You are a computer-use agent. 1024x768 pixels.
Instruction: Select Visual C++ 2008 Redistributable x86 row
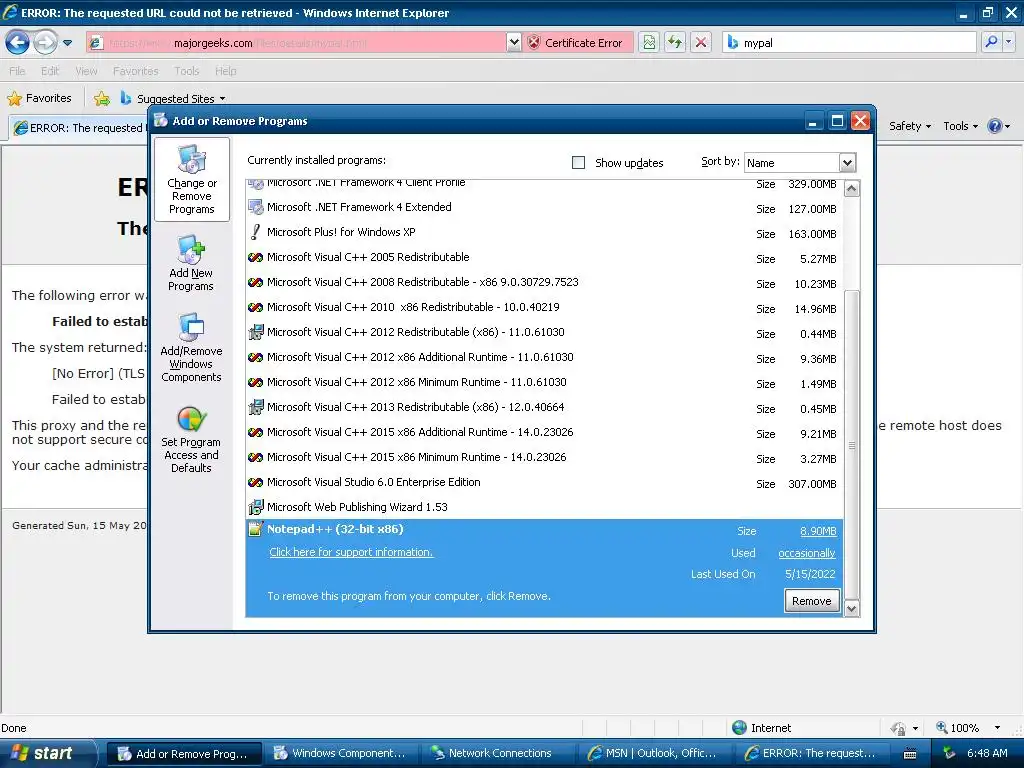pos(545,283)
